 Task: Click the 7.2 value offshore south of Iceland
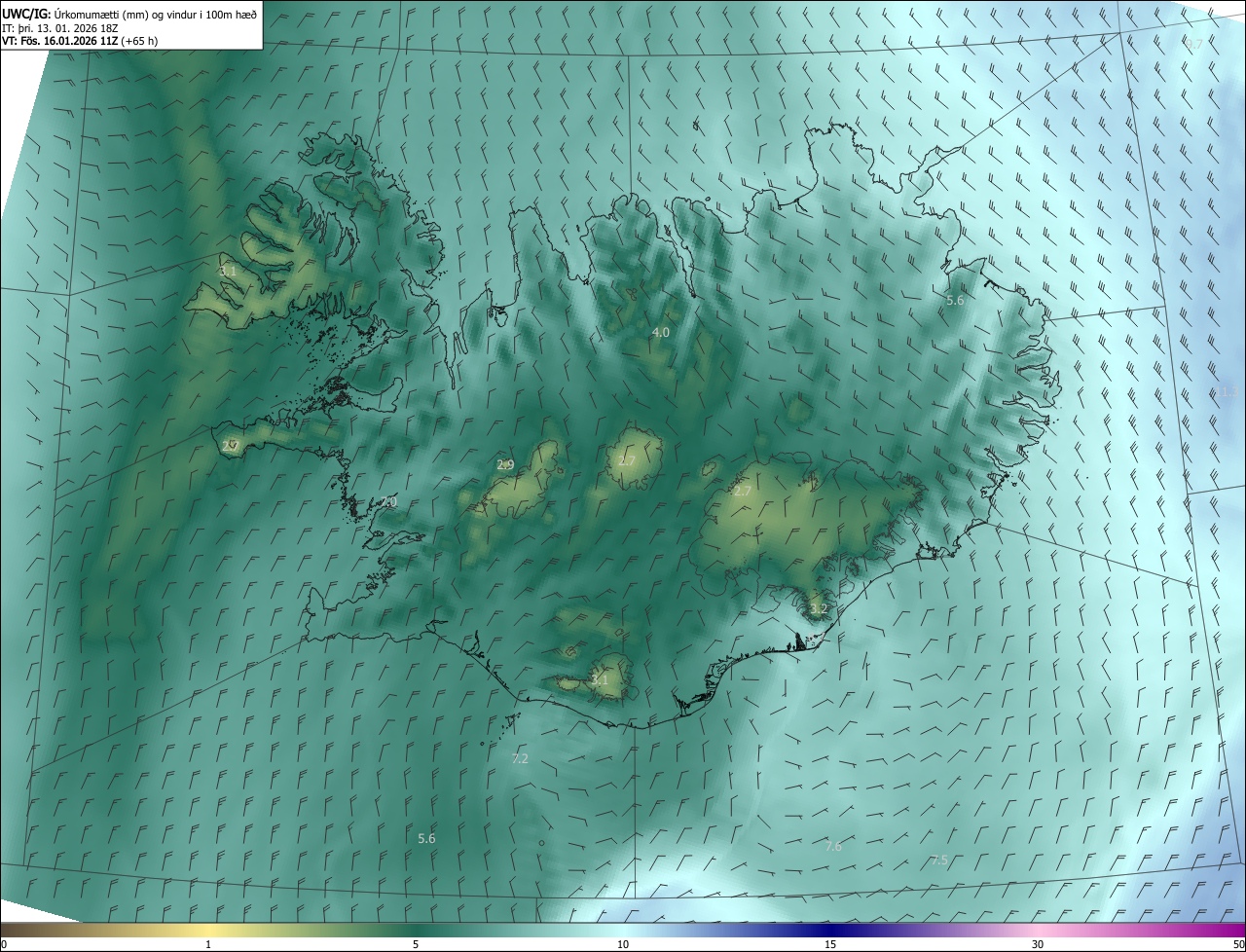[520, 758]
